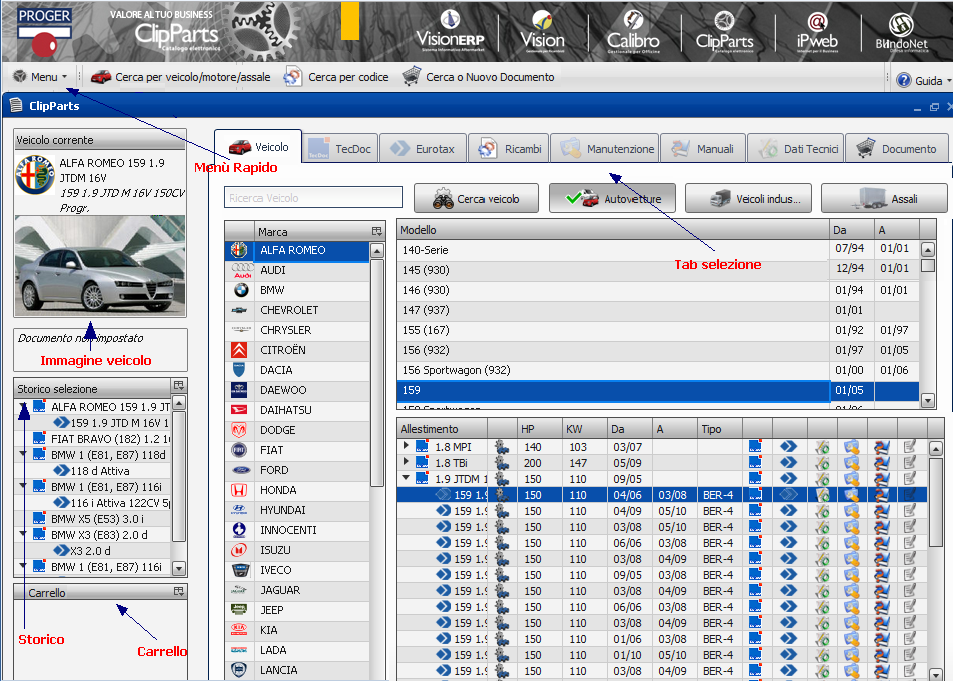953x681 pixels.
Task: Expand the 1.8 TBi allestimento row
Action: point(406,462)
